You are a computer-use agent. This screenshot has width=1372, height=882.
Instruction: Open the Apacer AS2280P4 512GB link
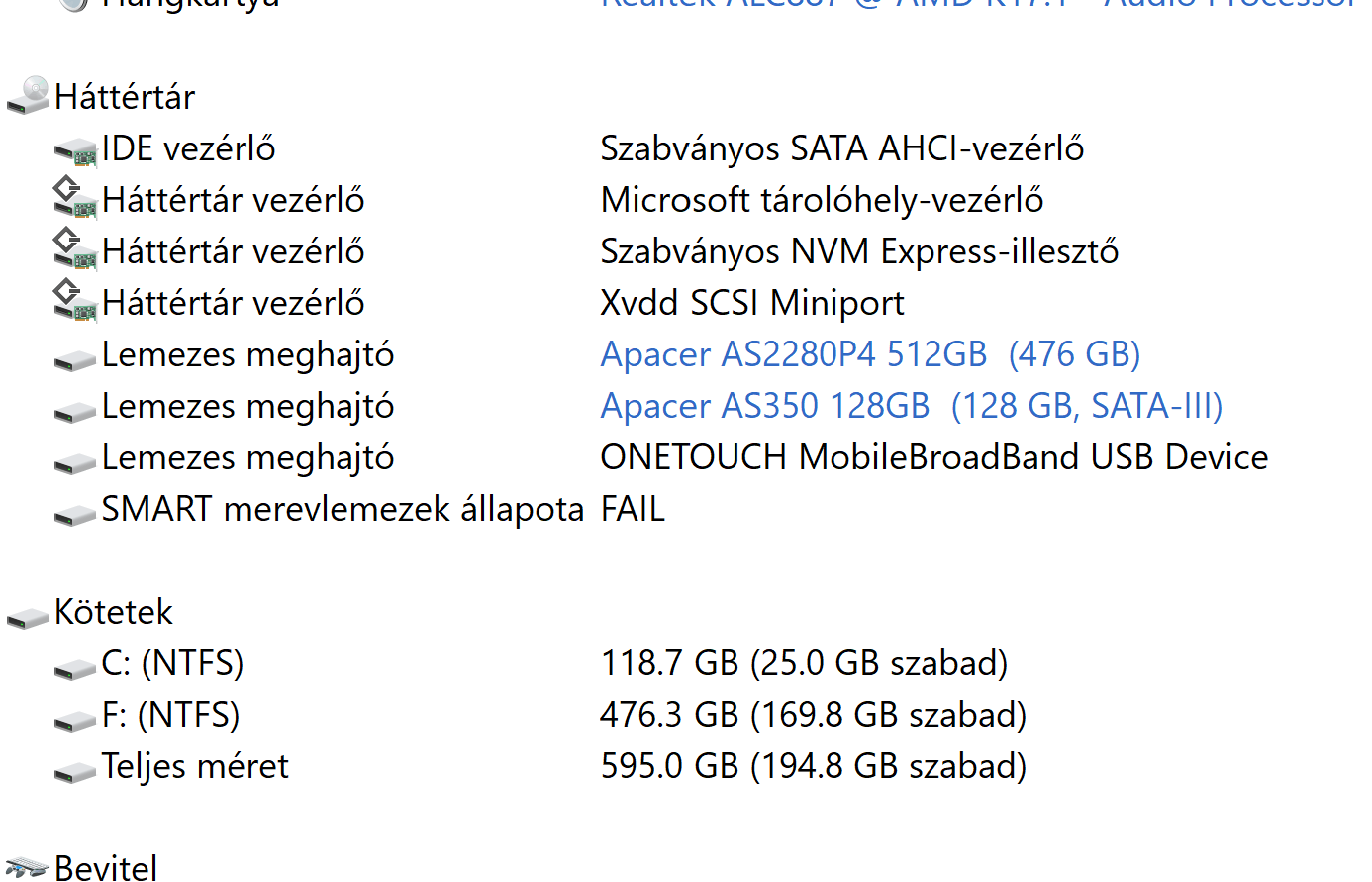(870, 354)
